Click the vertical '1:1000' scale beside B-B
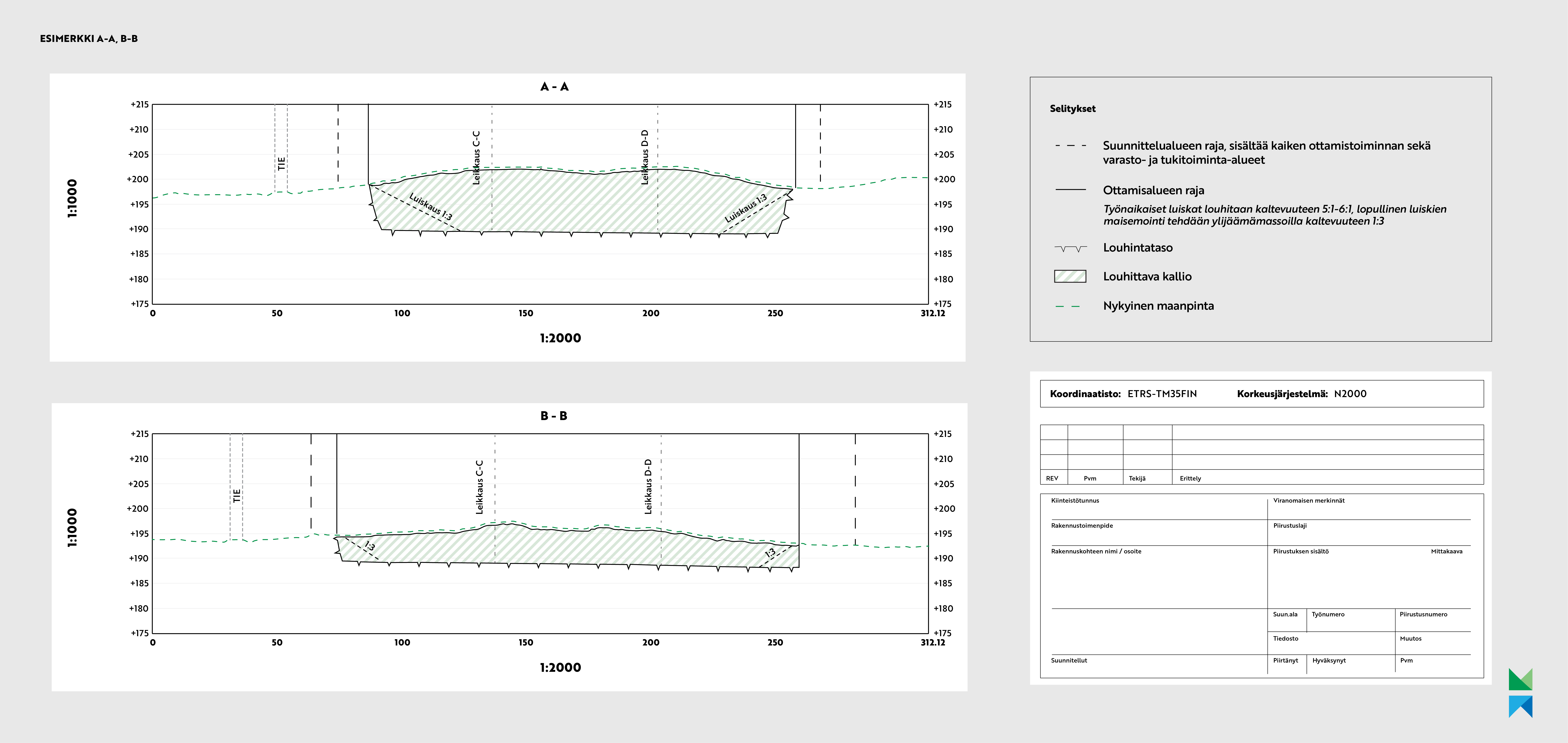The width and height of the screenshot is (1568, 743). [72, 527]
